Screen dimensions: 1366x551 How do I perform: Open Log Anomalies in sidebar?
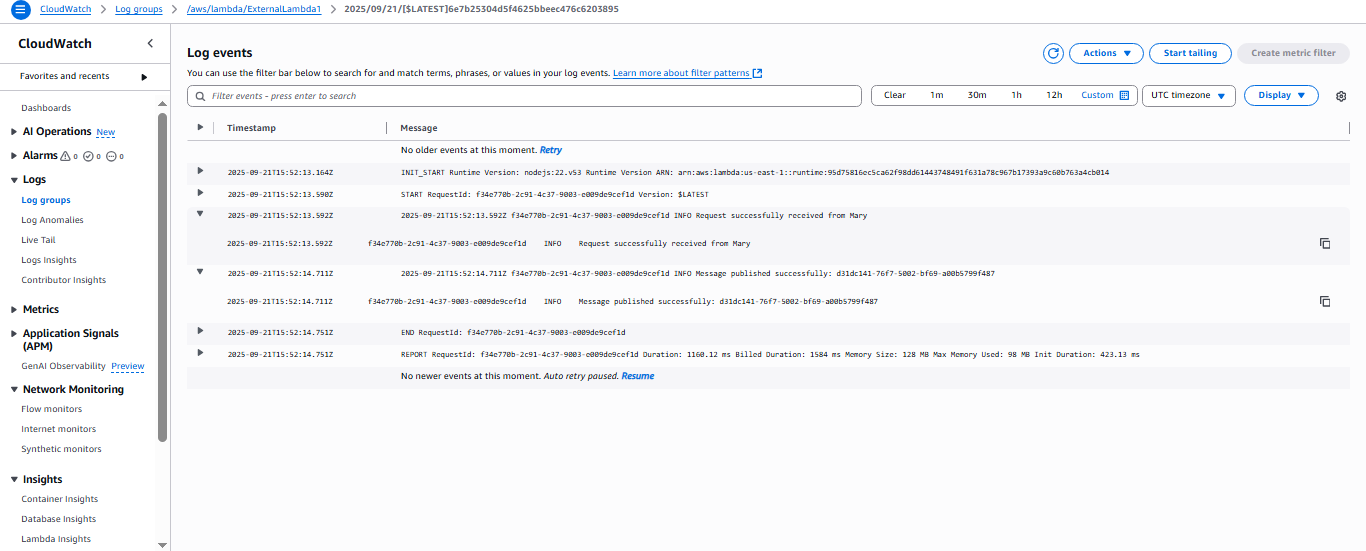52,220
